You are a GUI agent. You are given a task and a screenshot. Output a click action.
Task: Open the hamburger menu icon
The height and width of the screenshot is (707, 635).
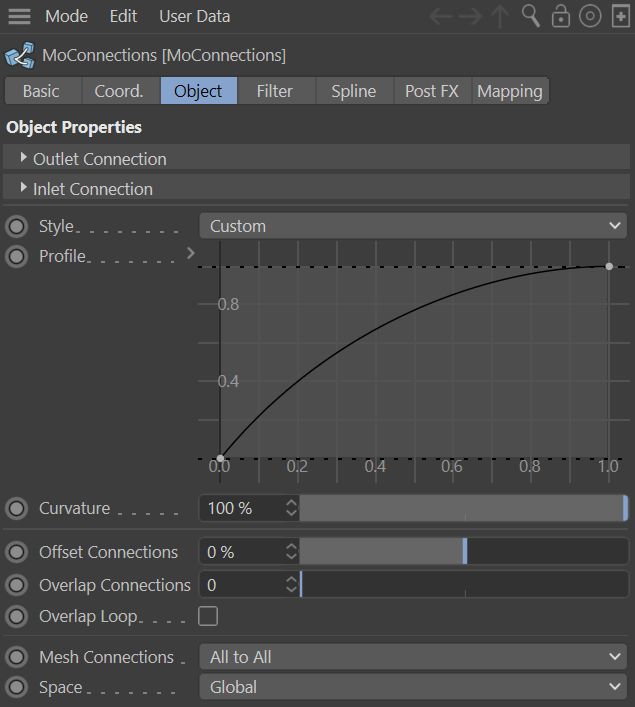(19, 17)
